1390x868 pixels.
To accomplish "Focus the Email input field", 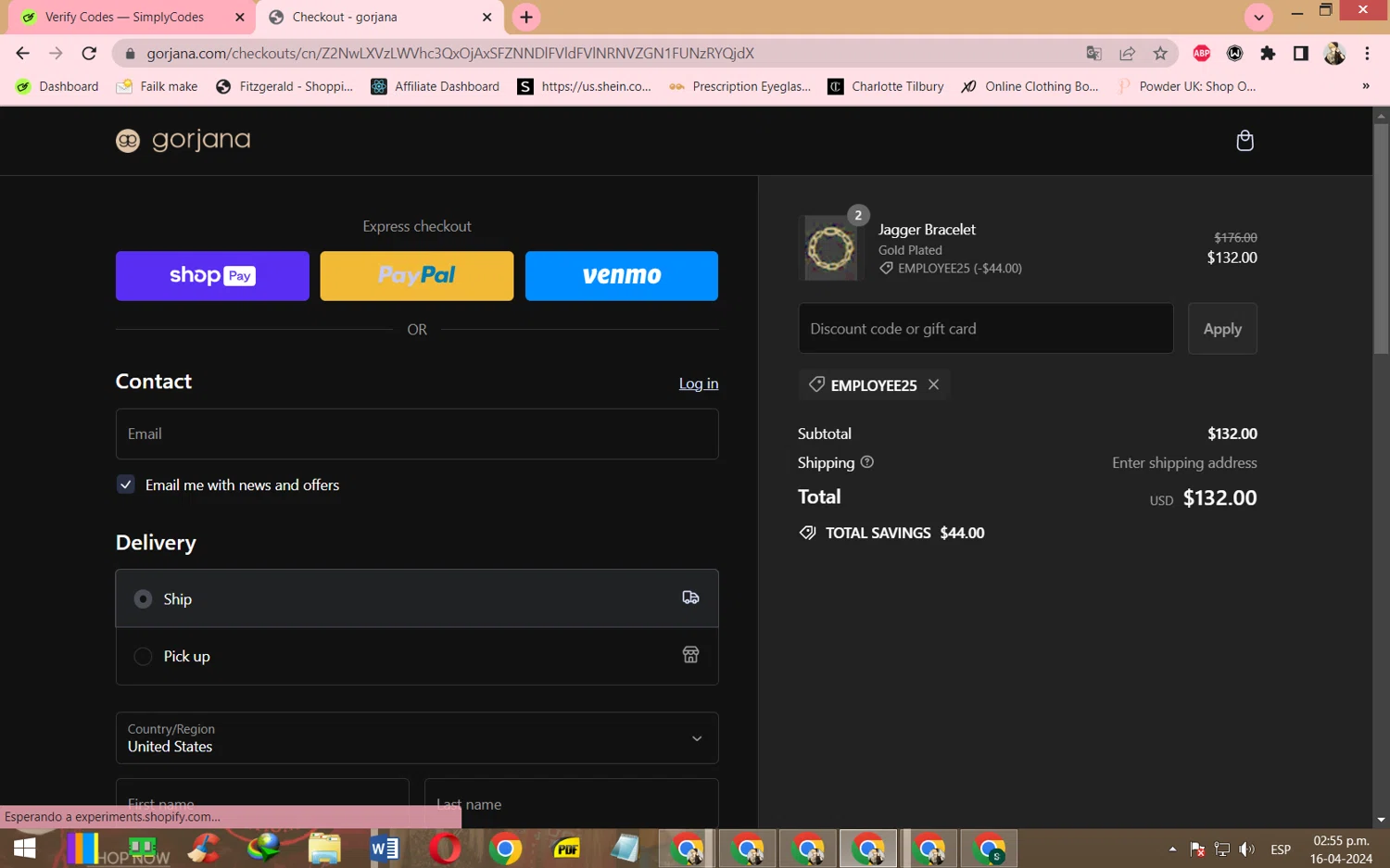I will (x=417, y=434).
